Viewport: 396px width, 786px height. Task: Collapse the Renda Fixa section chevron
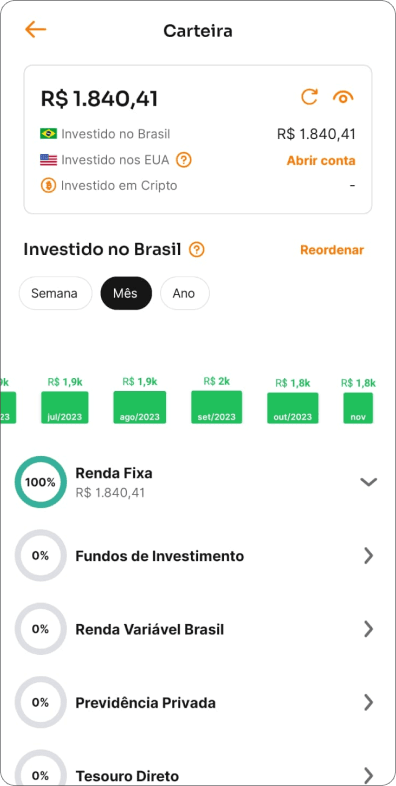click(368, 482)
